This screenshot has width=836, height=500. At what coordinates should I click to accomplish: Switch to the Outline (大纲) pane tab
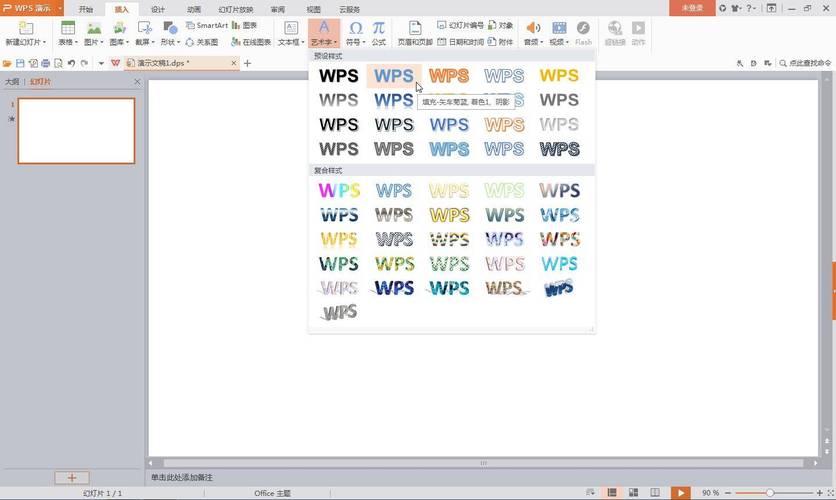coord(12,82)
